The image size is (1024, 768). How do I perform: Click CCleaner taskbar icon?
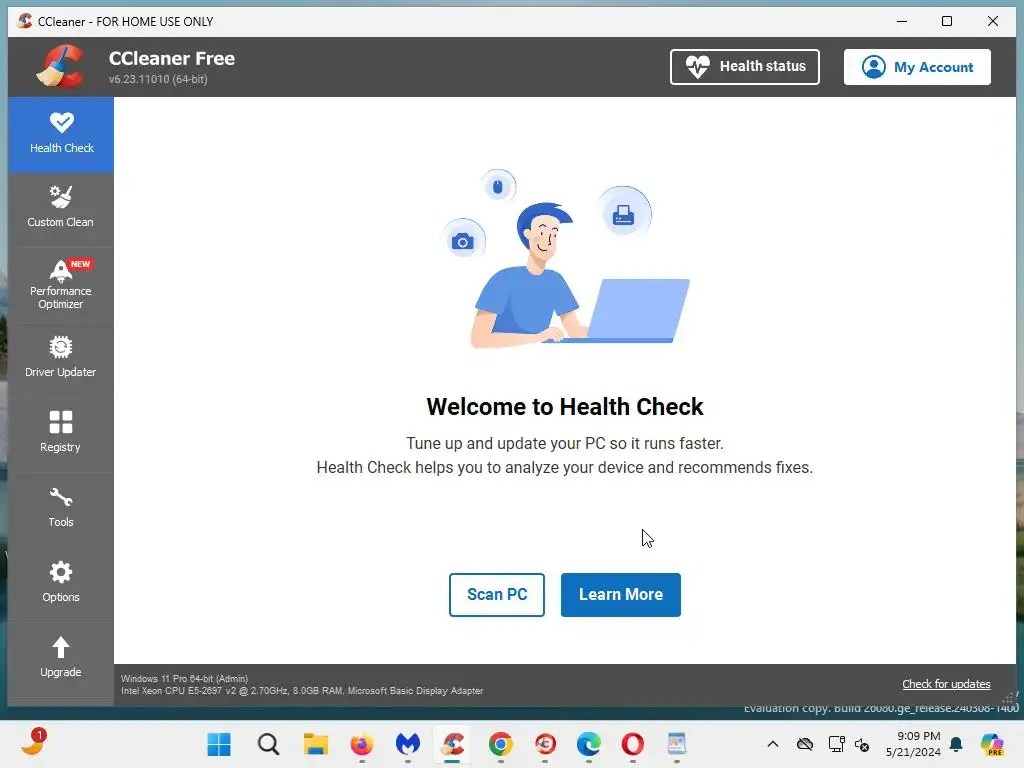(x=453, y=744)
